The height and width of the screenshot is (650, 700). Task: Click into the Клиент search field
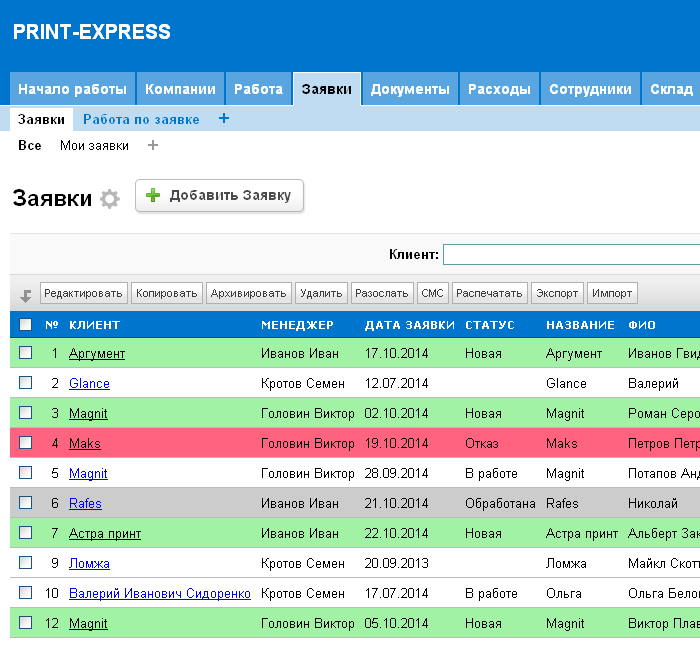click(x=570, y=255)
